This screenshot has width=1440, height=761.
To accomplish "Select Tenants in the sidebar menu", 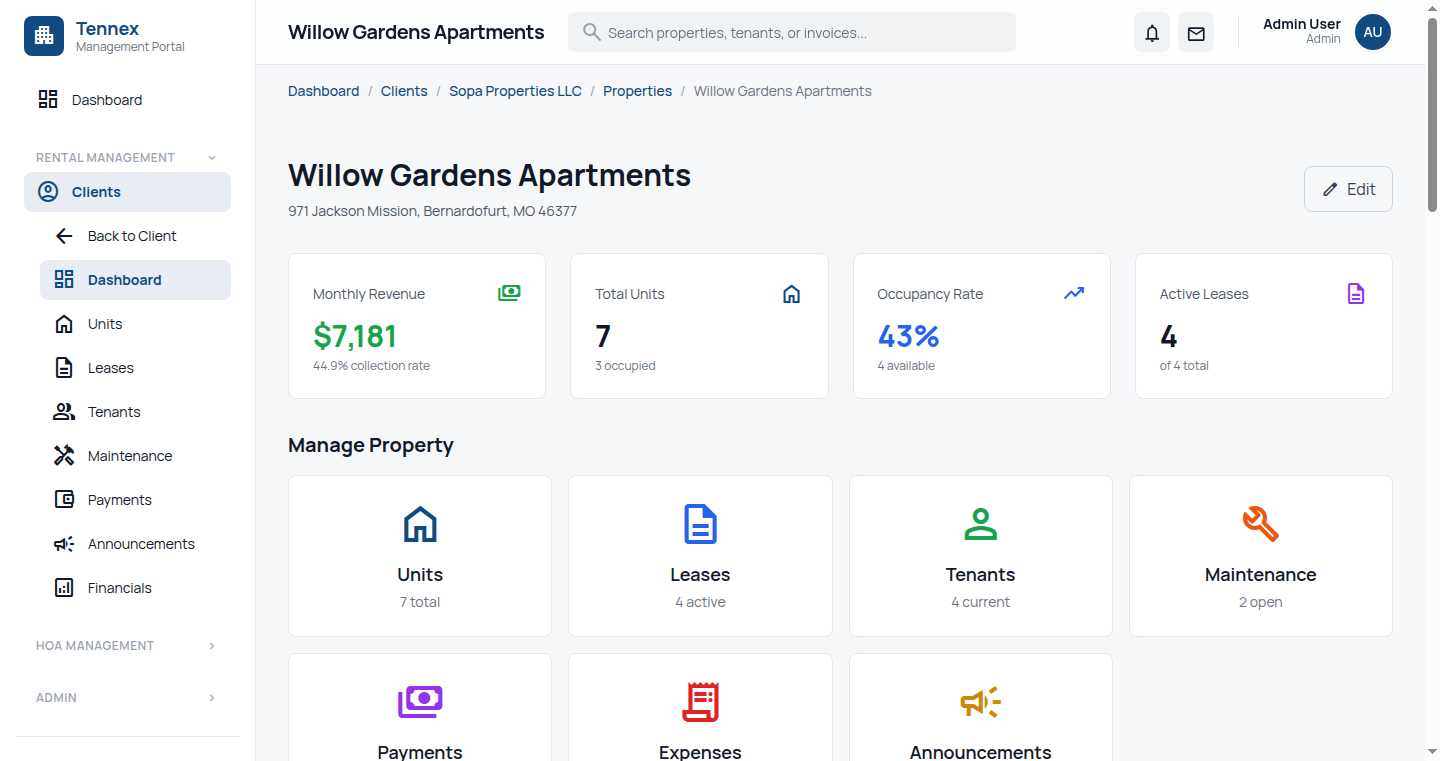I will click(x=114, y=412).
